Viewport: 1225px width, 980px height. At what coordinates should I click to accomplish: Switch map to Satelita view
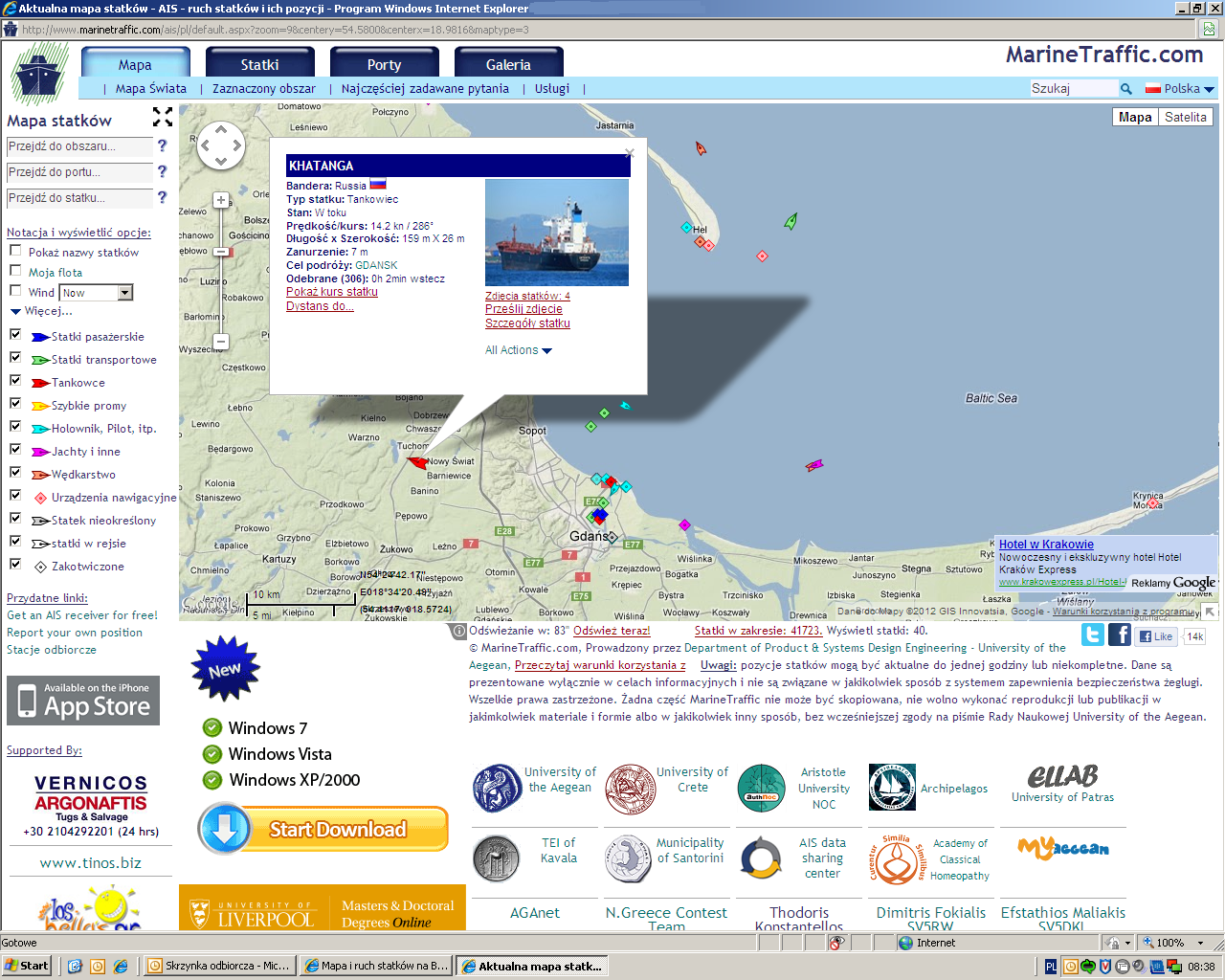(x=1185, y=117)
